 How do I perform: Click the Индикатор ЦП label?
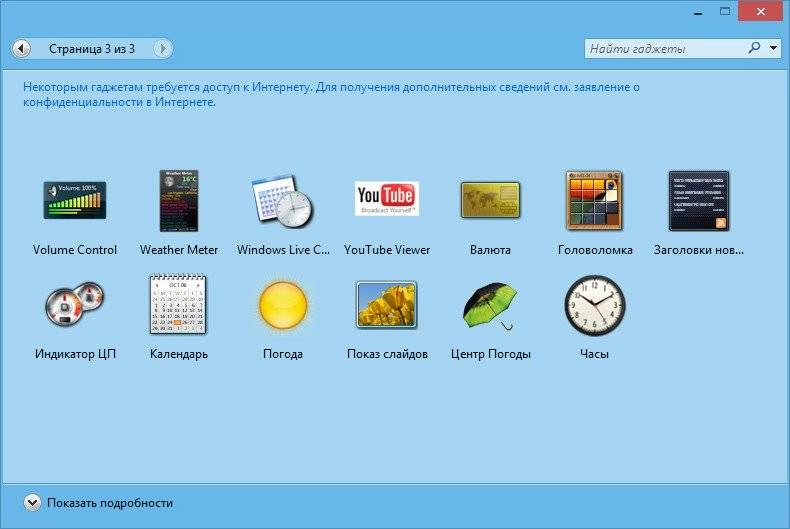(75, 354)
